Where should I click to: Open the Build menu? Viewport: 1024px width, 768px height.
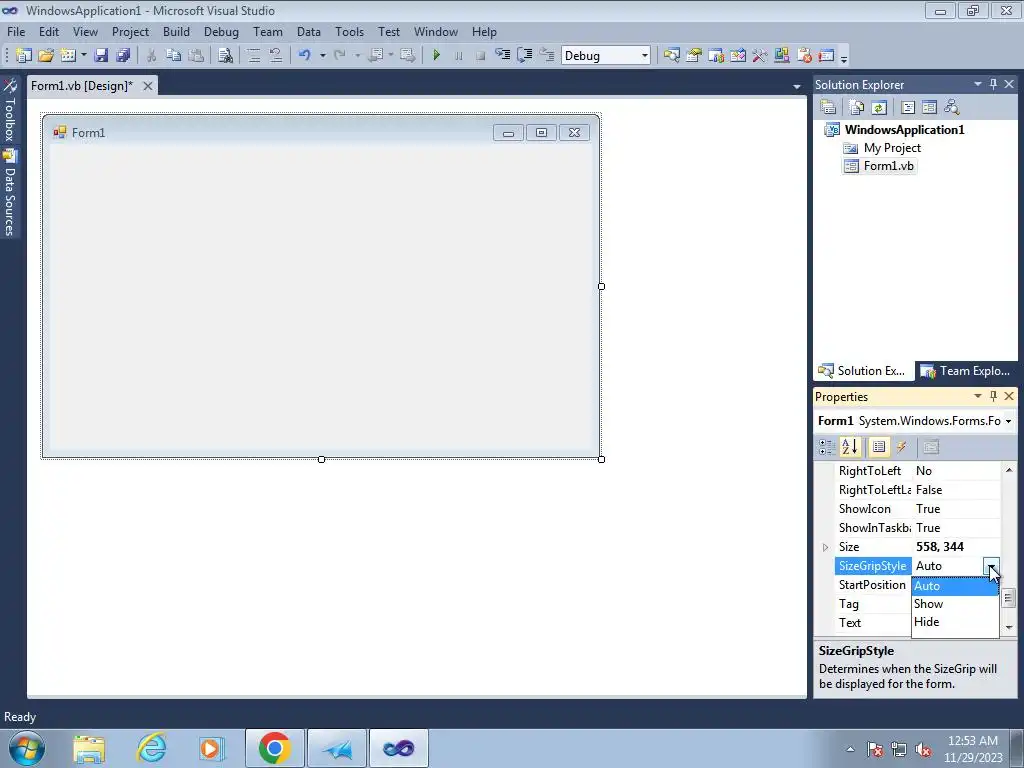176,31
